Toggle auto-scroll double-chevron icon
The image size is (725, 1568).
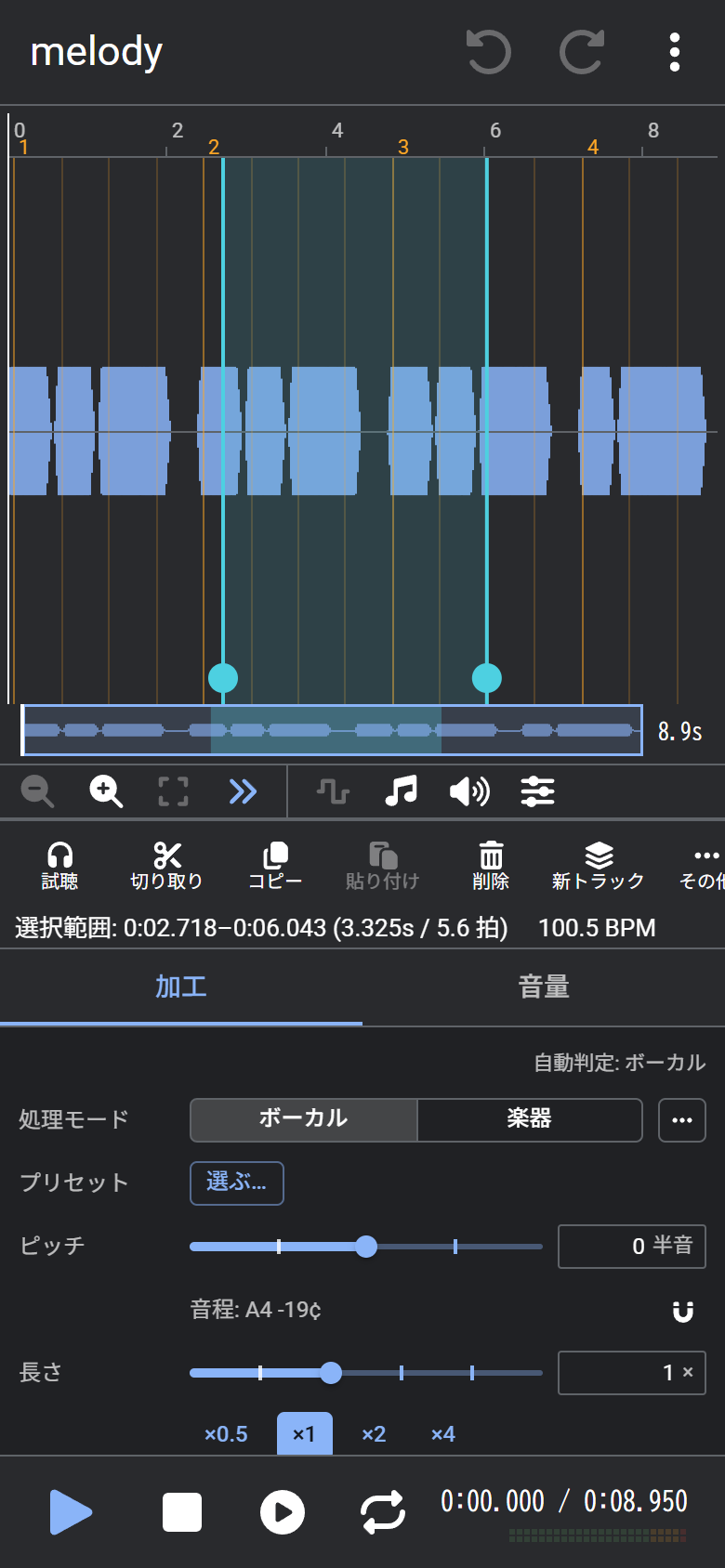point(243,791)
